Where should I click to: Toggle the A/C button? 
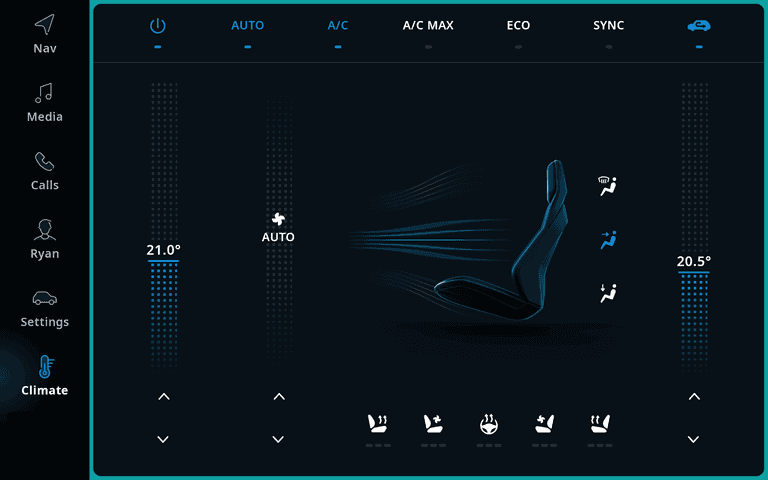coord(338,25)
